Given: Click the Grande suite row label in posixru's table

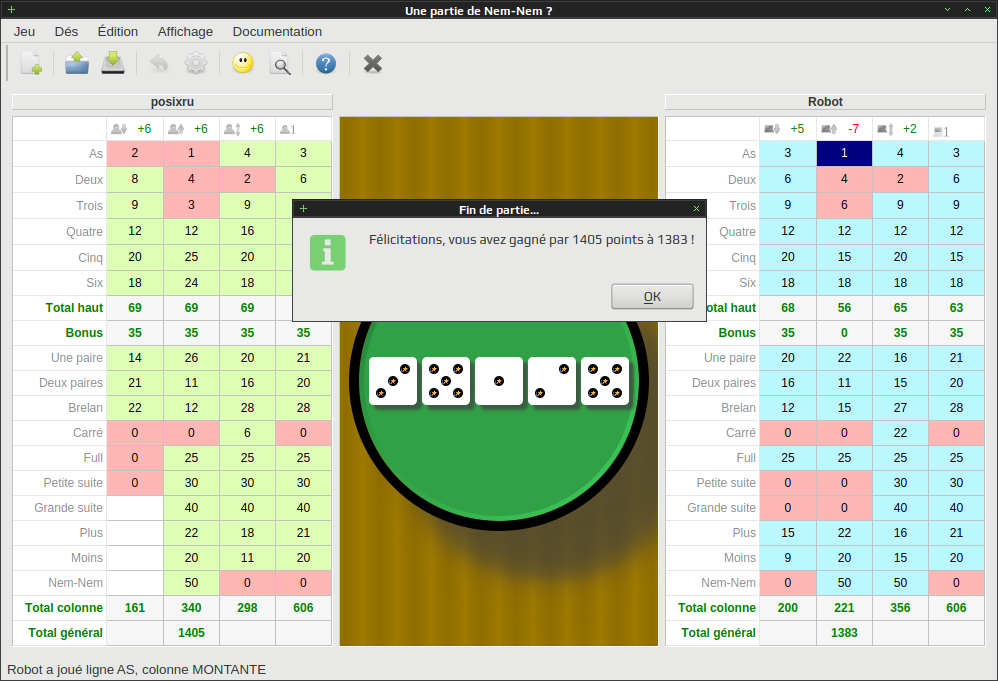Looking at the screenshot, I should tap(68, 508).
